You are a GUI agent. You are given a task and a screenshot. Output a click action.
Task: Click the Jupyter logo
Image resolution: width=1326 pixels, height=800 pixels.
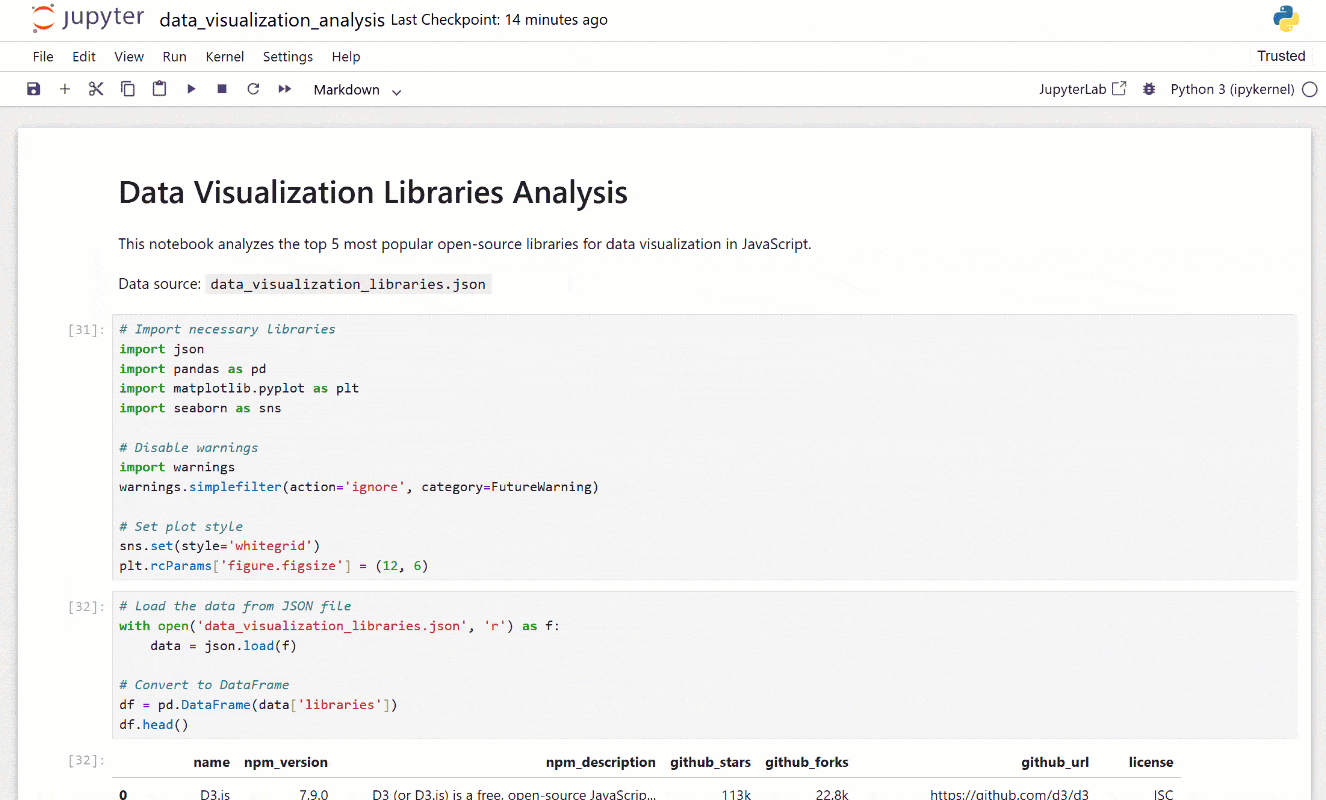(x=87, y=19)
